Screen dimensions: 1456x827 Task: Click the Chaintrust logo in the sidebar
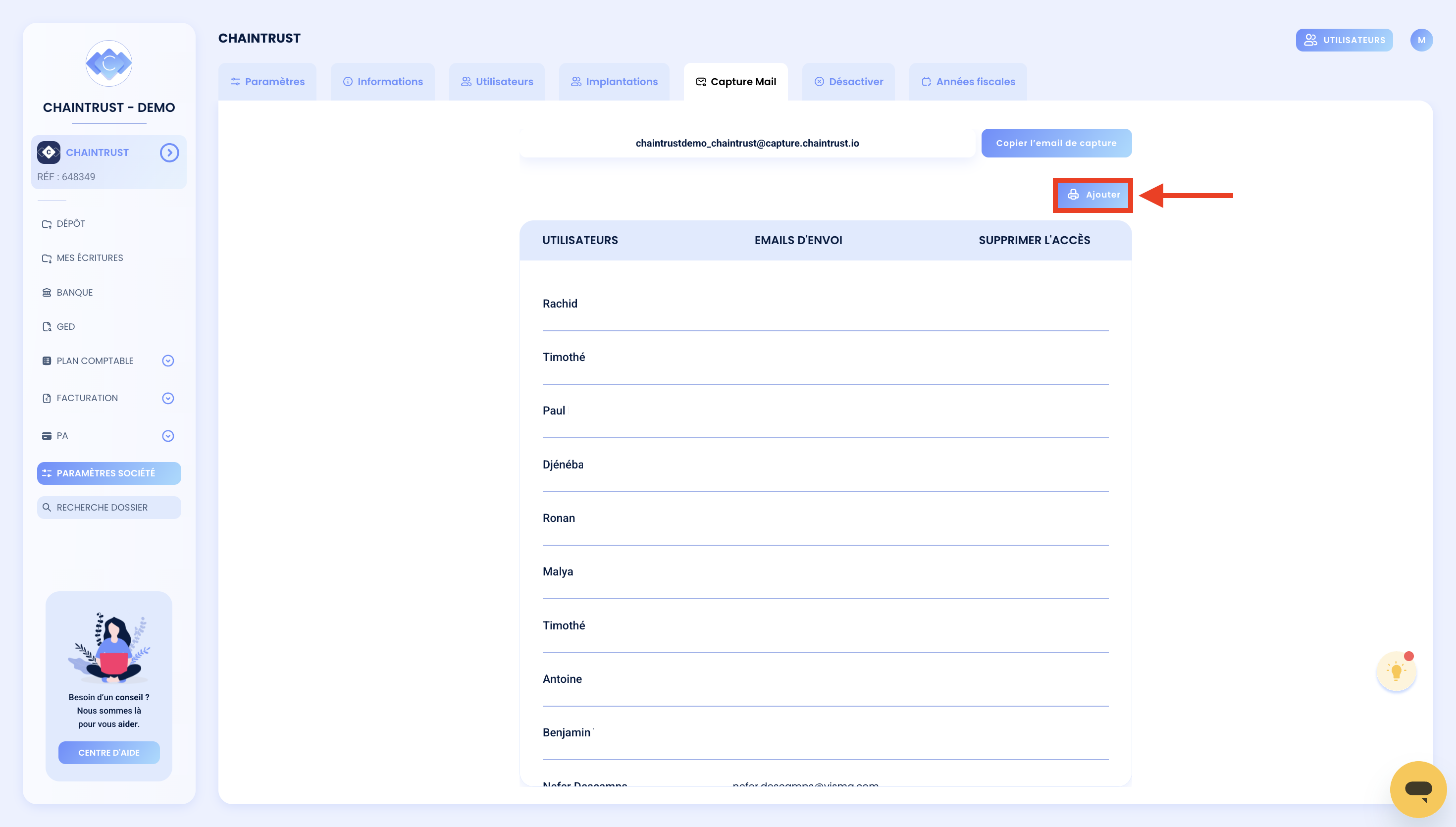tap(109, 63)
